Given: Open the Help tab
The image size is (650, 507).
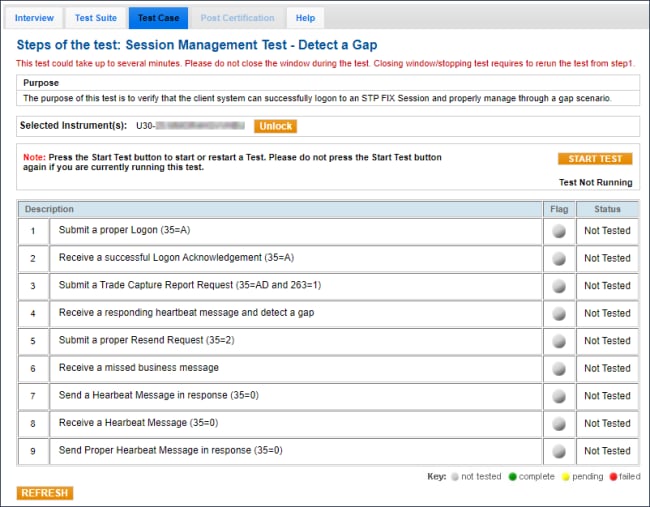Looking at the screenshot, I should (x=305, y=18).
